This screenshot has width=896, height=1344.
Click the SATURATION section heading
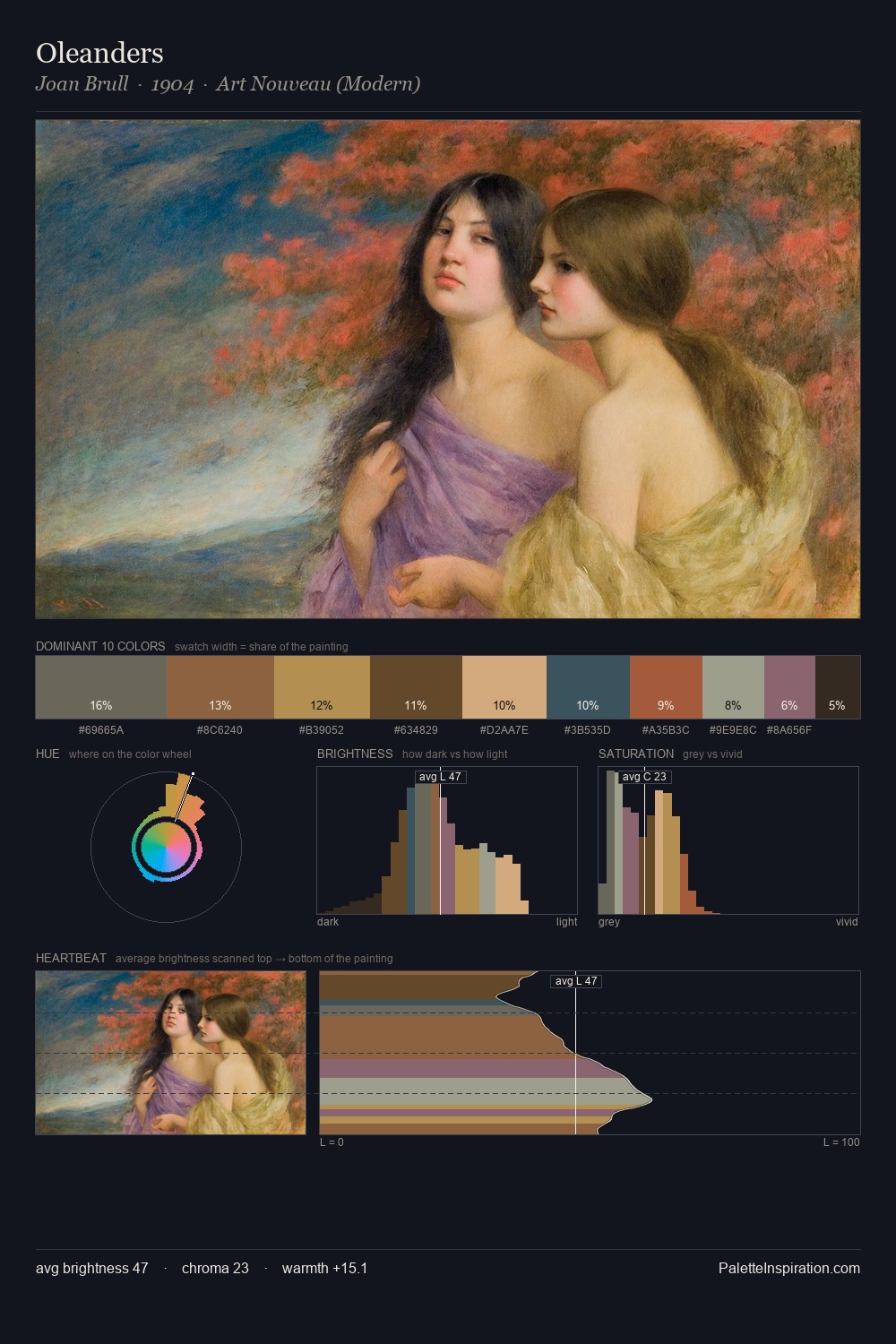(636, 754)
